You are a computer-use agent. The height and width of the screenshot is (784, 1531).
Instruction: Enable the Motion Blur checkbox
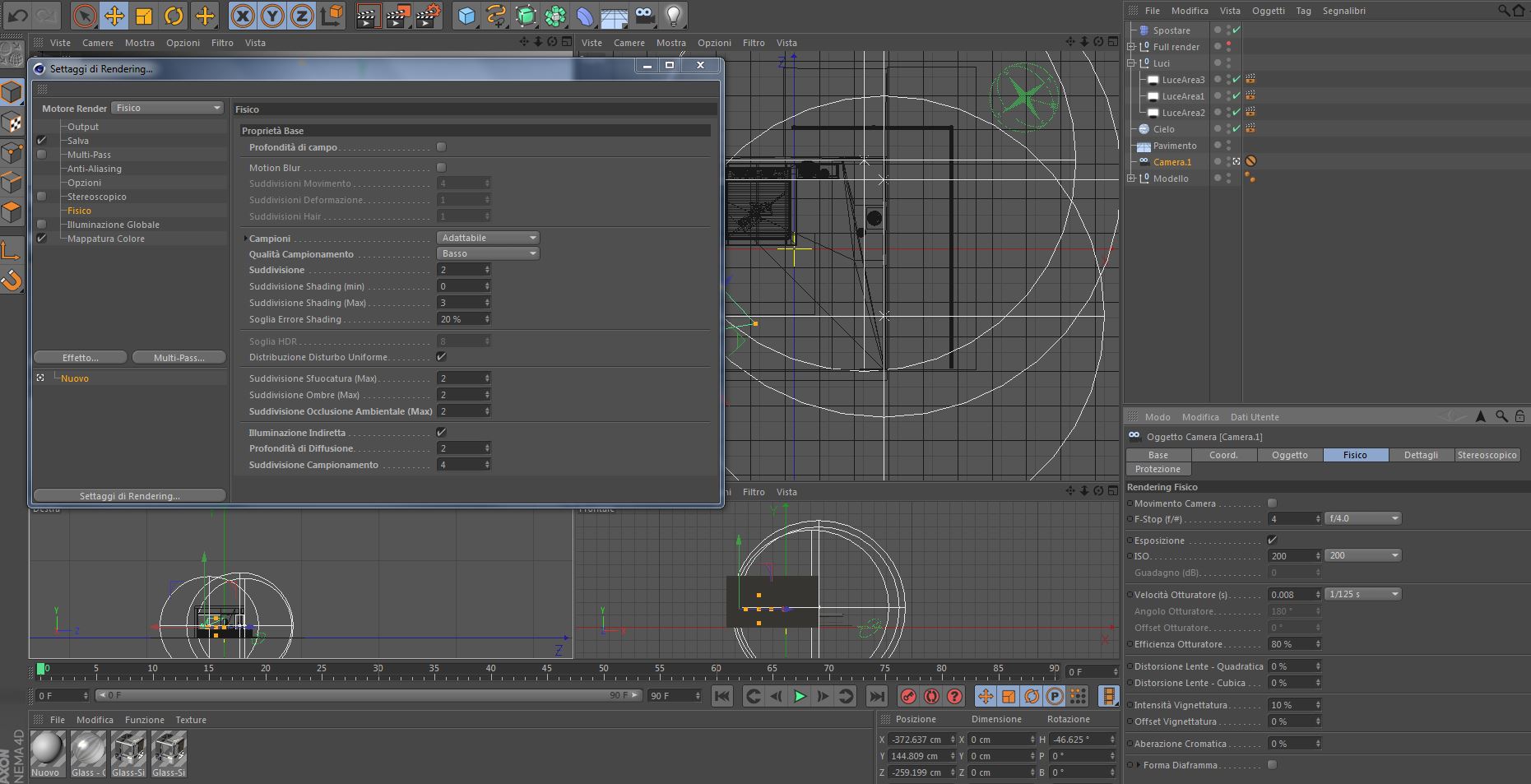(441, 168)
